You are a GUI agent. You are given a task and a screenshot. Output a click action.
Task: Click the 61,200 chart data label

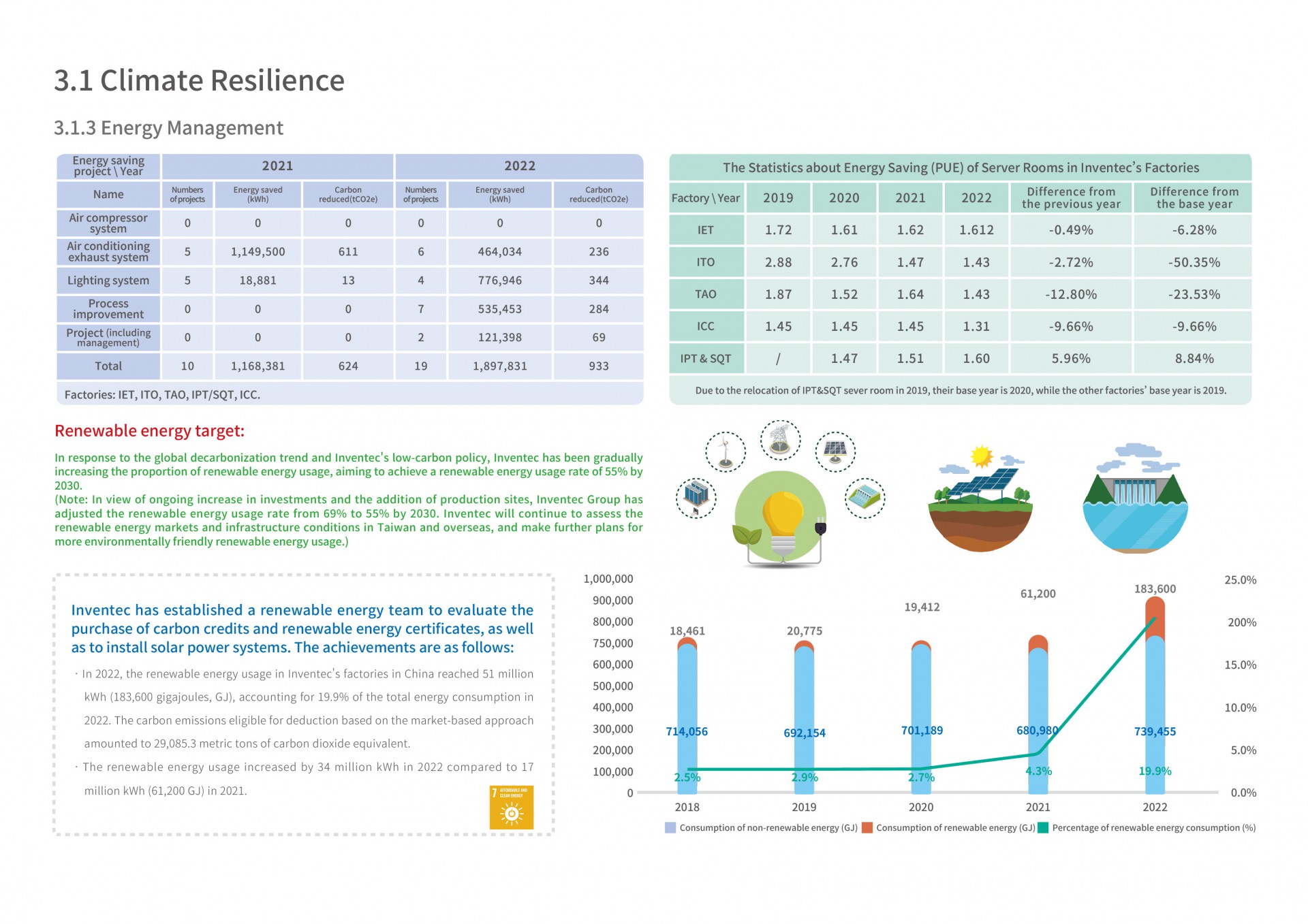pyautogui.click(x=1038, y=594)
